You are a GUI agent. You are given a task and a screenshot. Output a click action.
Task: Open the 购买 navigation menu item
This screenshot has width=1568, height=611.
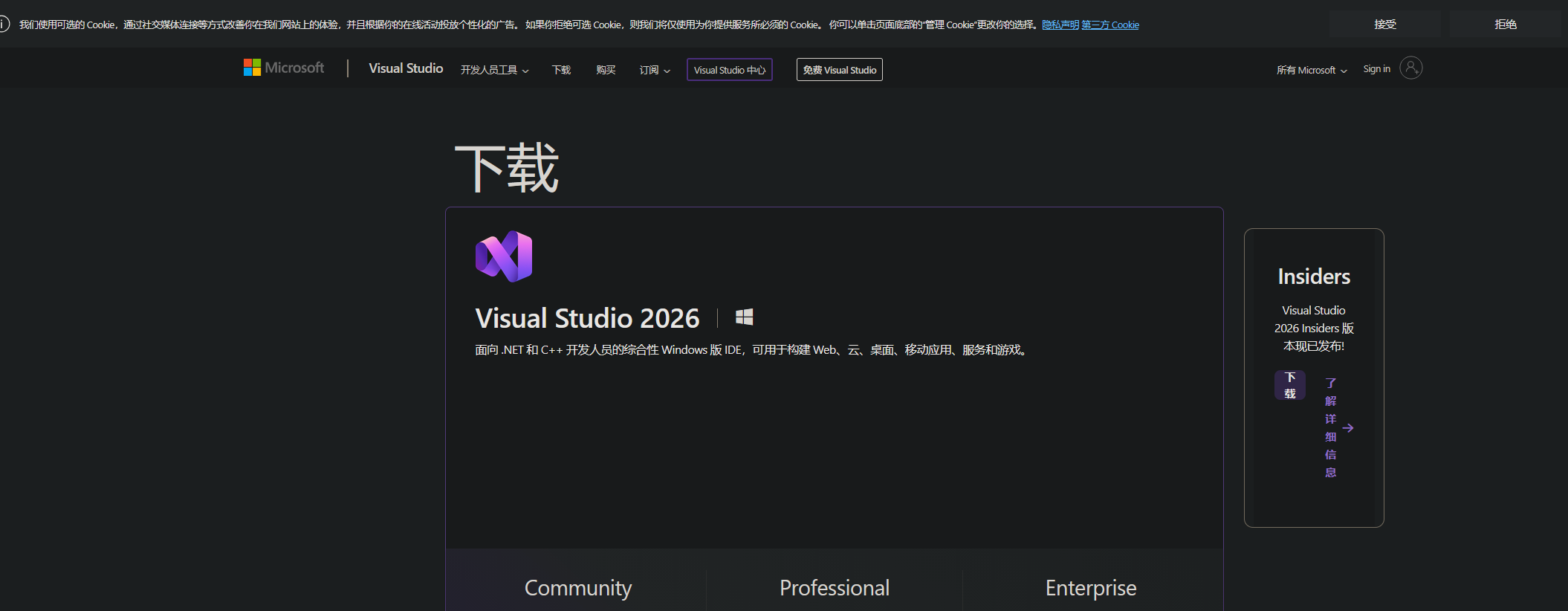[x=606, y=70]
